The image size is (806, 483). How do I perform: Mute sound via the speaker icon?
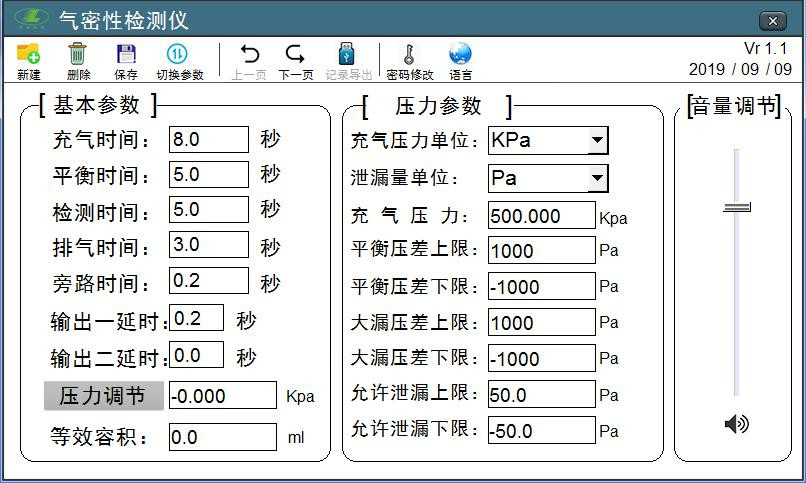736,425
